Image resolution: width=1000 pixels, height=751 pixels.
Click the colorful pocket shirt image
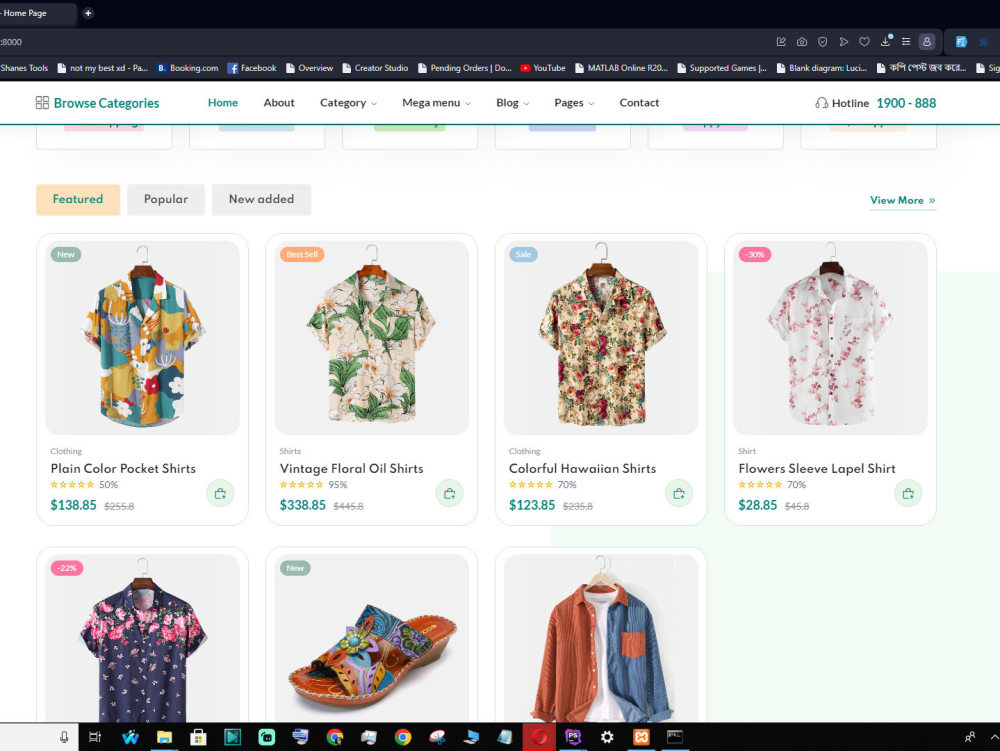(142, 338)
